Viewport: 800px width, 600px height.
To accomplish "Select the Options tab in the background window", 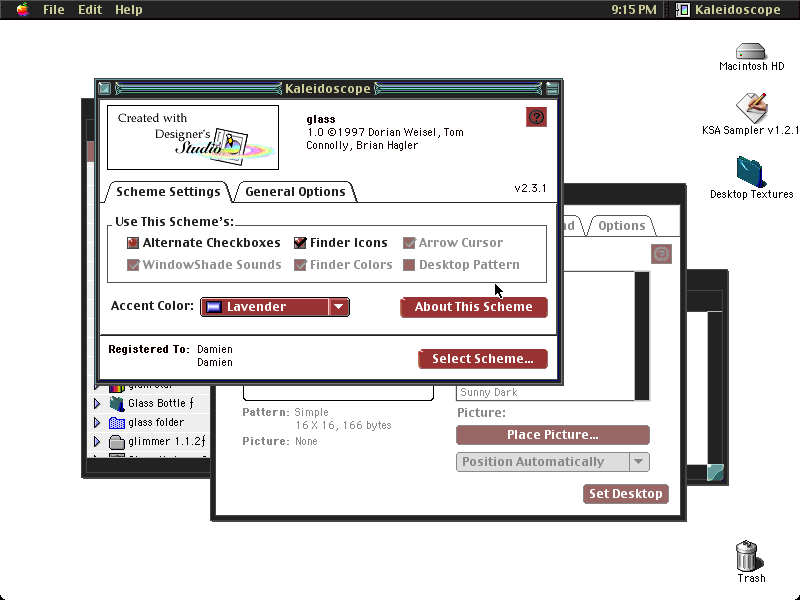I will 621,226.
